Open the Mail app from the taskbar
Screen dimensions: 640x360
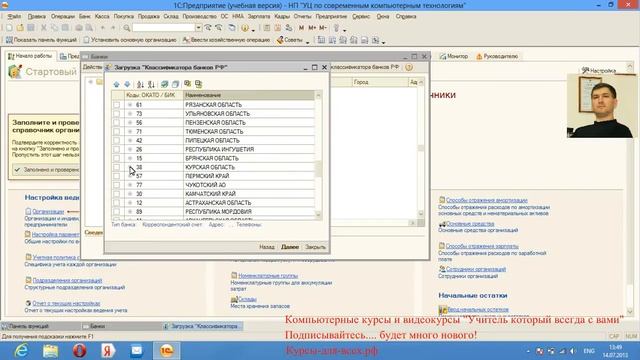[137, 351]
